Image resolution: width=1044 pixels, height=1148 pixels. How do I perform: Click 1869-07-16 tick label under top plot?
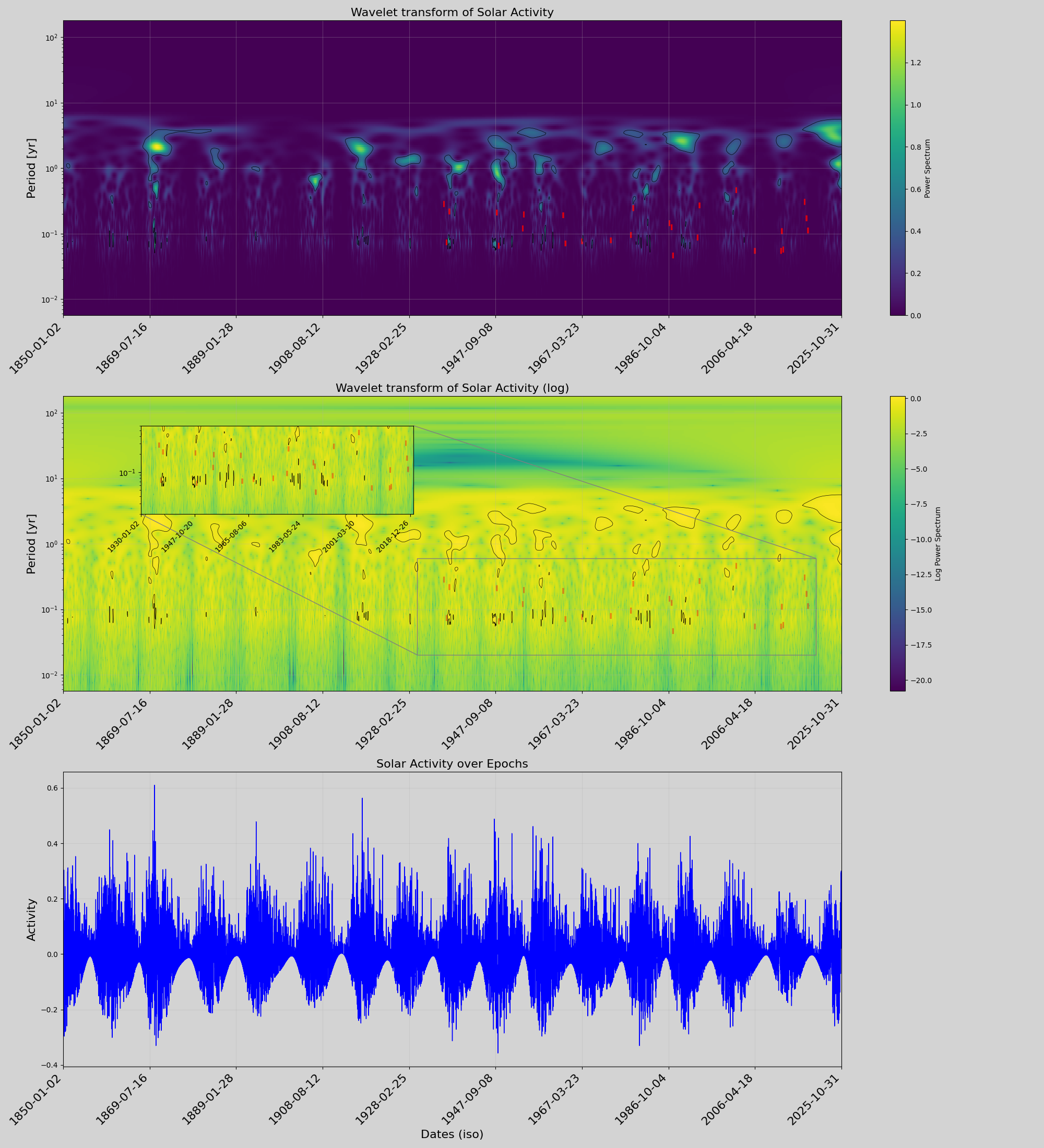(121, 350)
